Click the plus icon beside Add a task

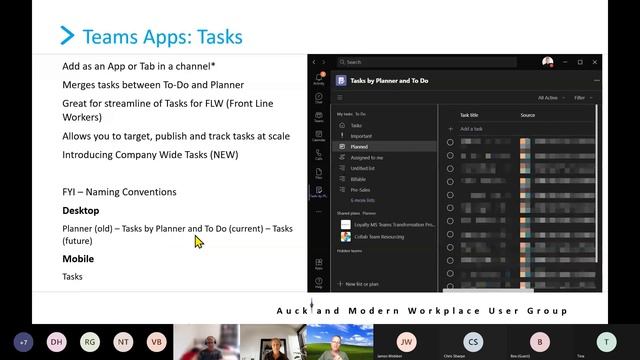[x=451, y=129]
